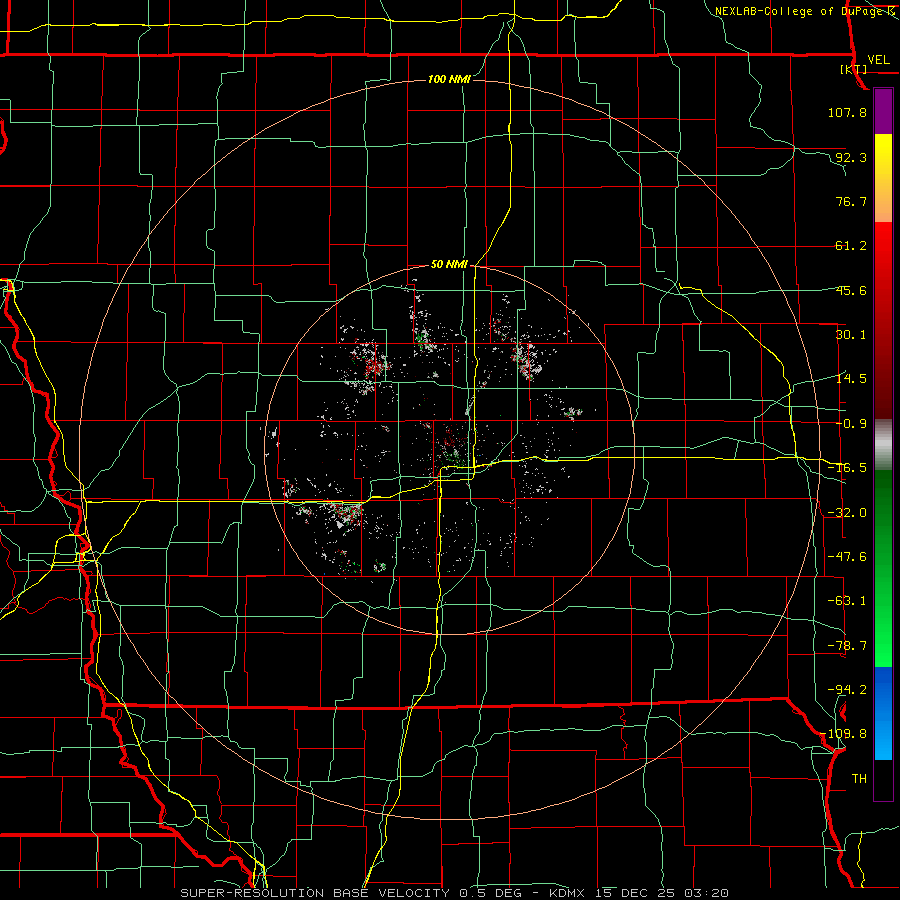Click the red segment of the color bar
The width and height of the screenshot is (900, 900).
click(x=883, y=320)
